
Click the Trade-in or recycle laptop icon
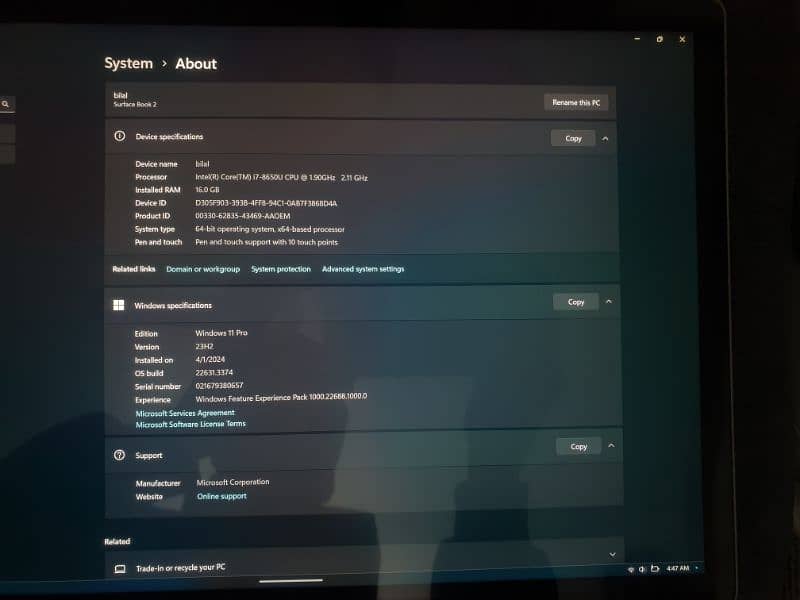pos(120,568)
